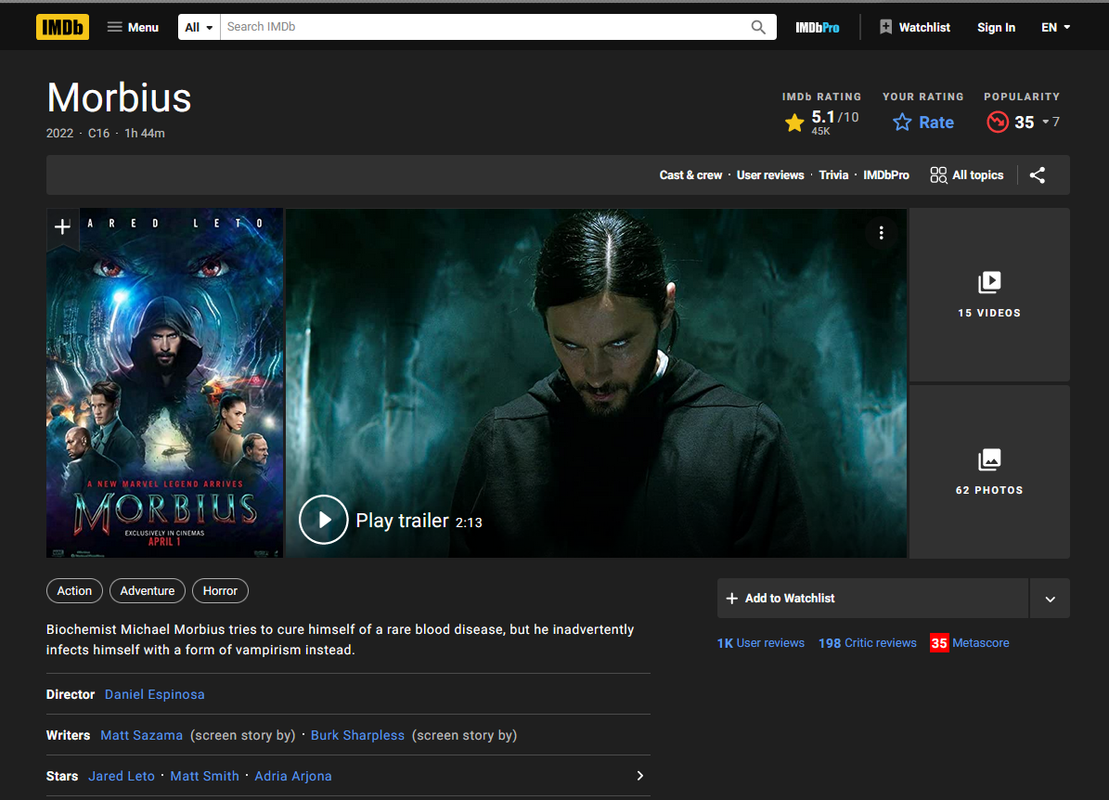Viewport: 1109px width, 800px height.
Task: Expand the All search category dropdown
Action: pos(199,27)
